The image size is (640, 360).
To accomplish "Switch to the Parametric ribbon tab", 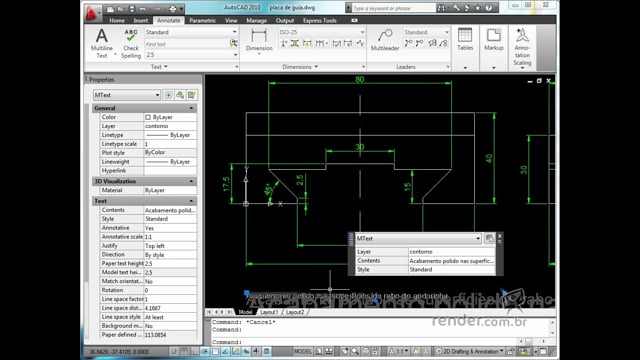I will (202, 20).
